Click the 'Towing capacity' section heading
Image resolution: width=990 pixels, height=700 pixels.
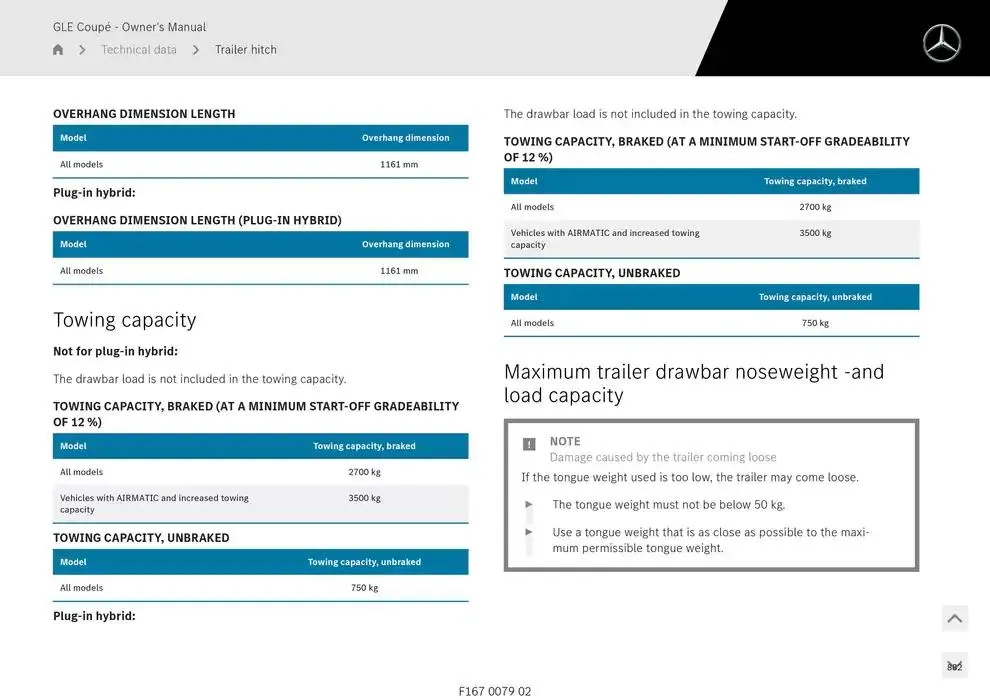point(124,320)
